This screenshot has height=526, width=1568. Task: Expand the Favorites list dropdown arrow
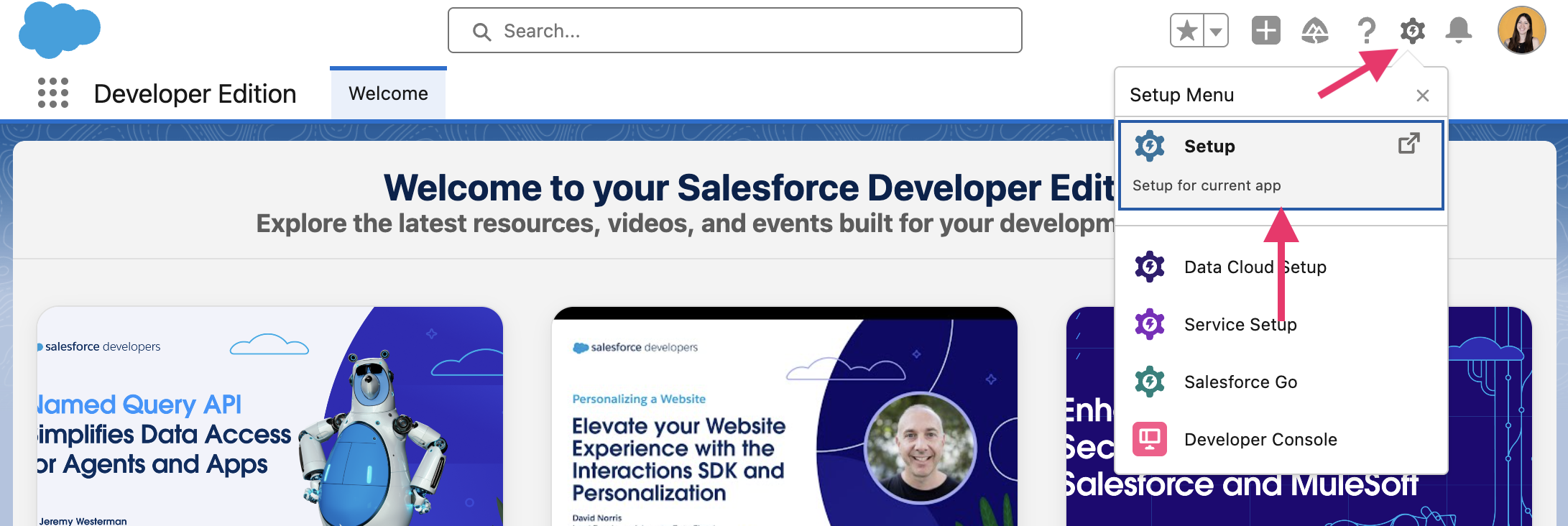click(x=1216, y=31)
